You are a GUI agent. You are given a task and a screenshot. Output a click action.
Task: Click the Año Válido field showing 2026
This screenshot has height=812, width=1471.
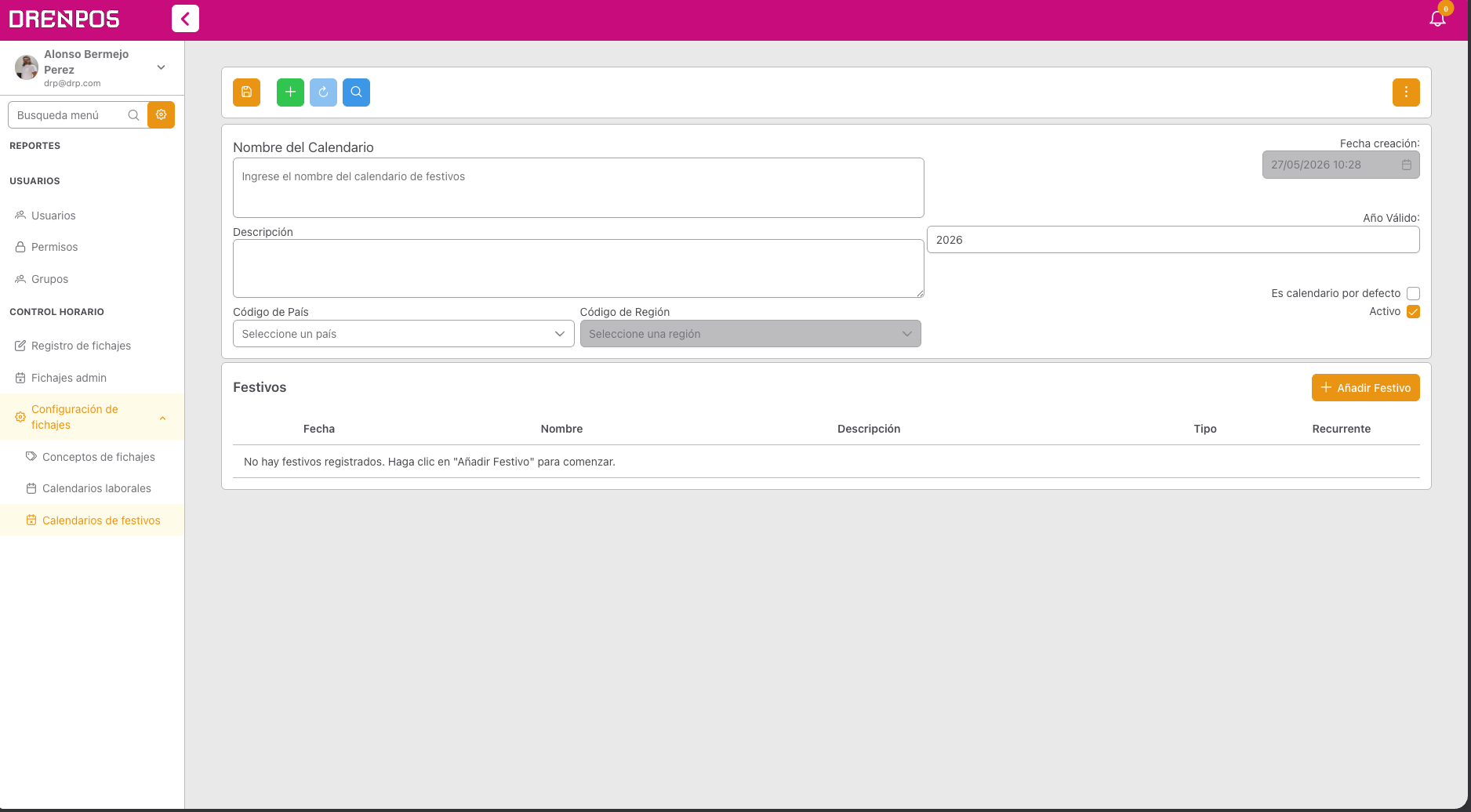(1173, 240)
